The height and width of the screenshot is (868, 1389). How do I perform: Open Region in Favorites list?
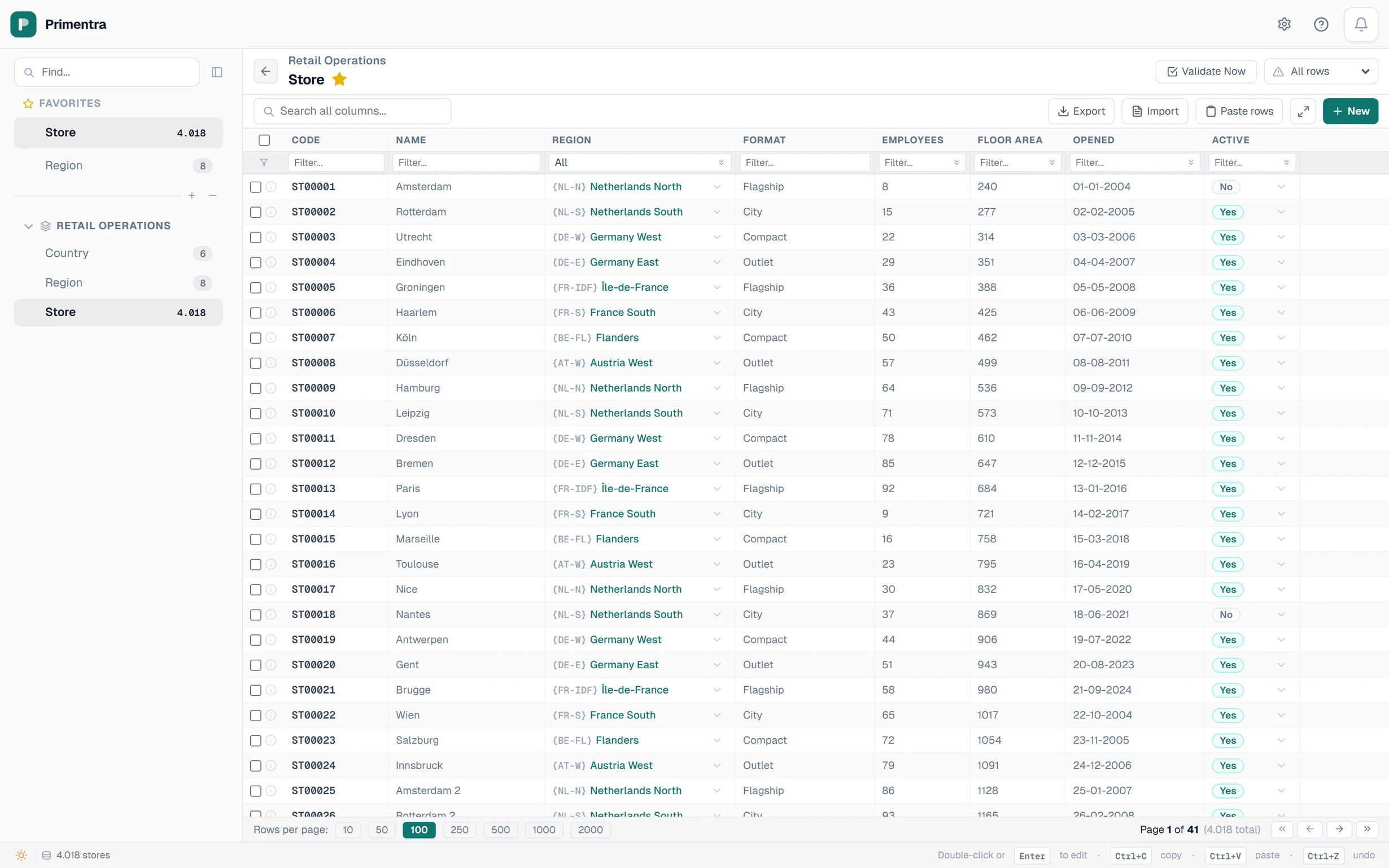(x=118, y=165)
